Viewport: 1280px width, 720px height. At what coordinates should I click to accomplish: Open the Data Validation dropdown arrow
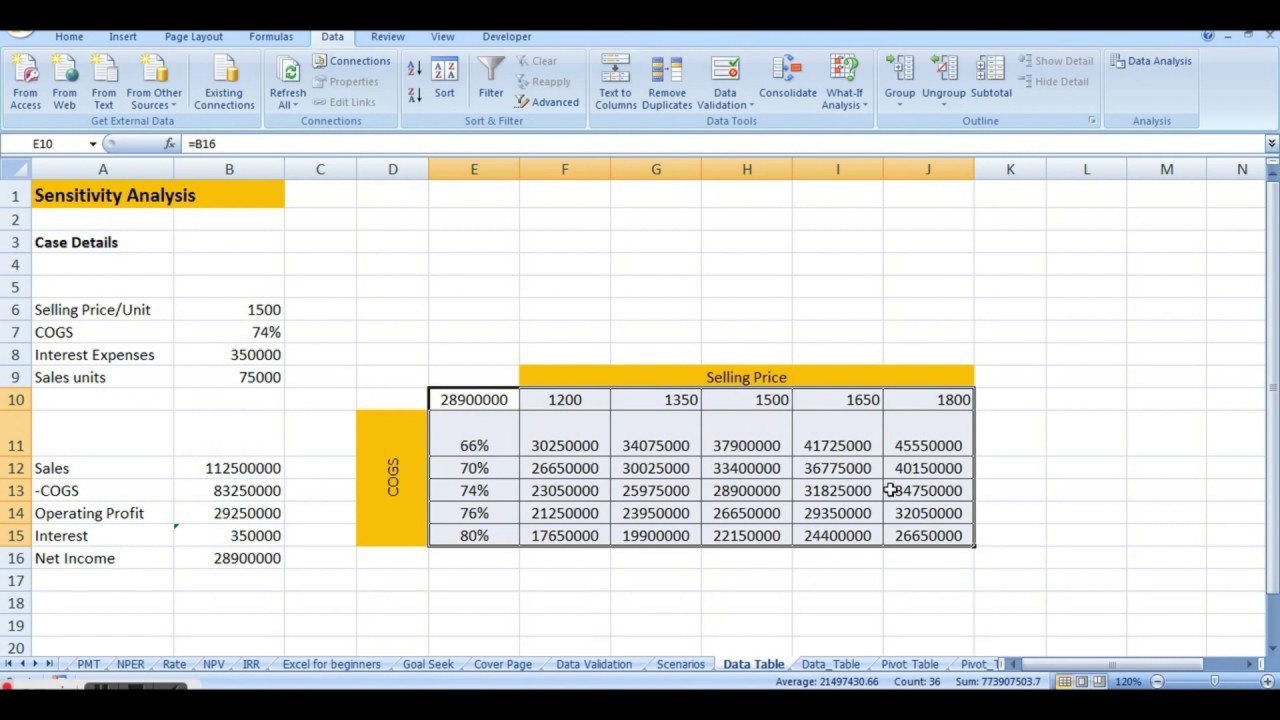tap(751, 106)
